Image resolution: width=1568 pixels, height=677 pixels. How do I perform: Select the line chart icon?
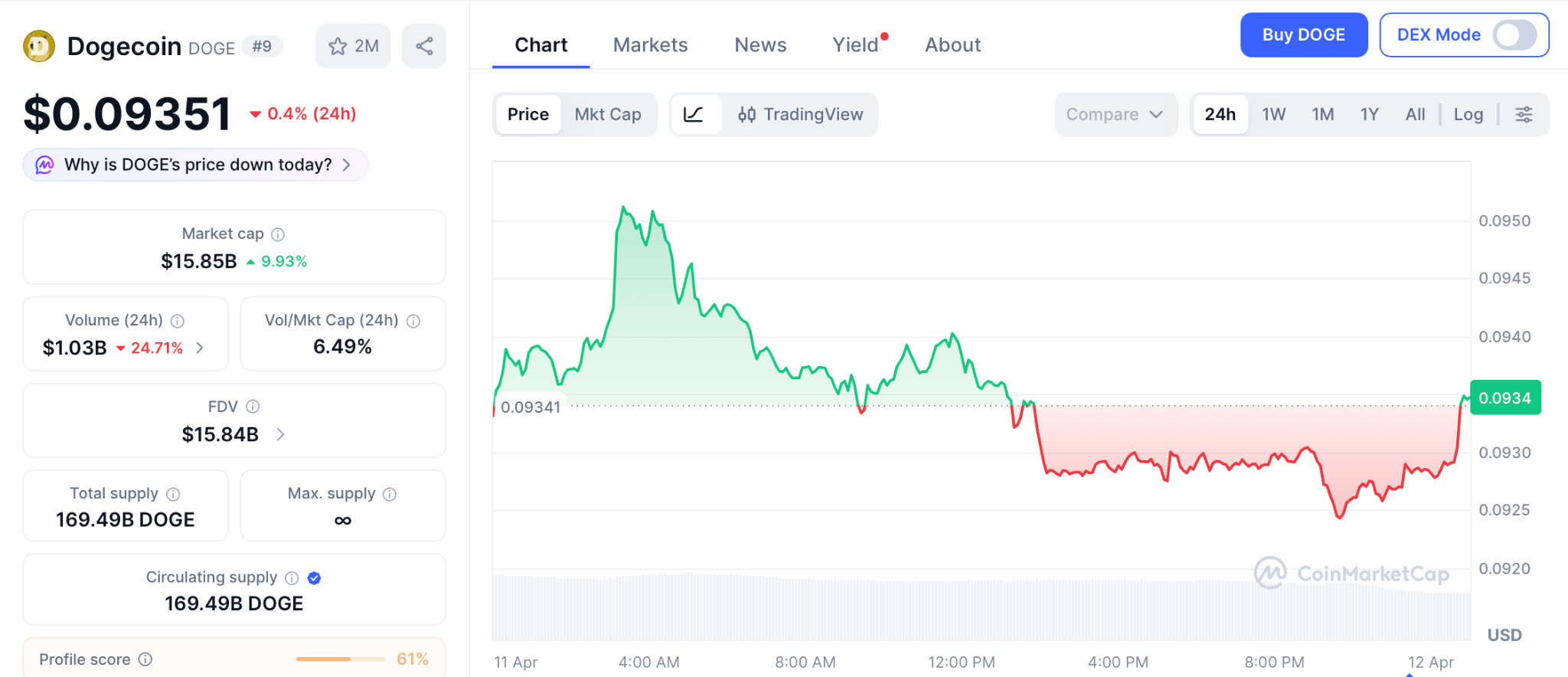(694, 115)
